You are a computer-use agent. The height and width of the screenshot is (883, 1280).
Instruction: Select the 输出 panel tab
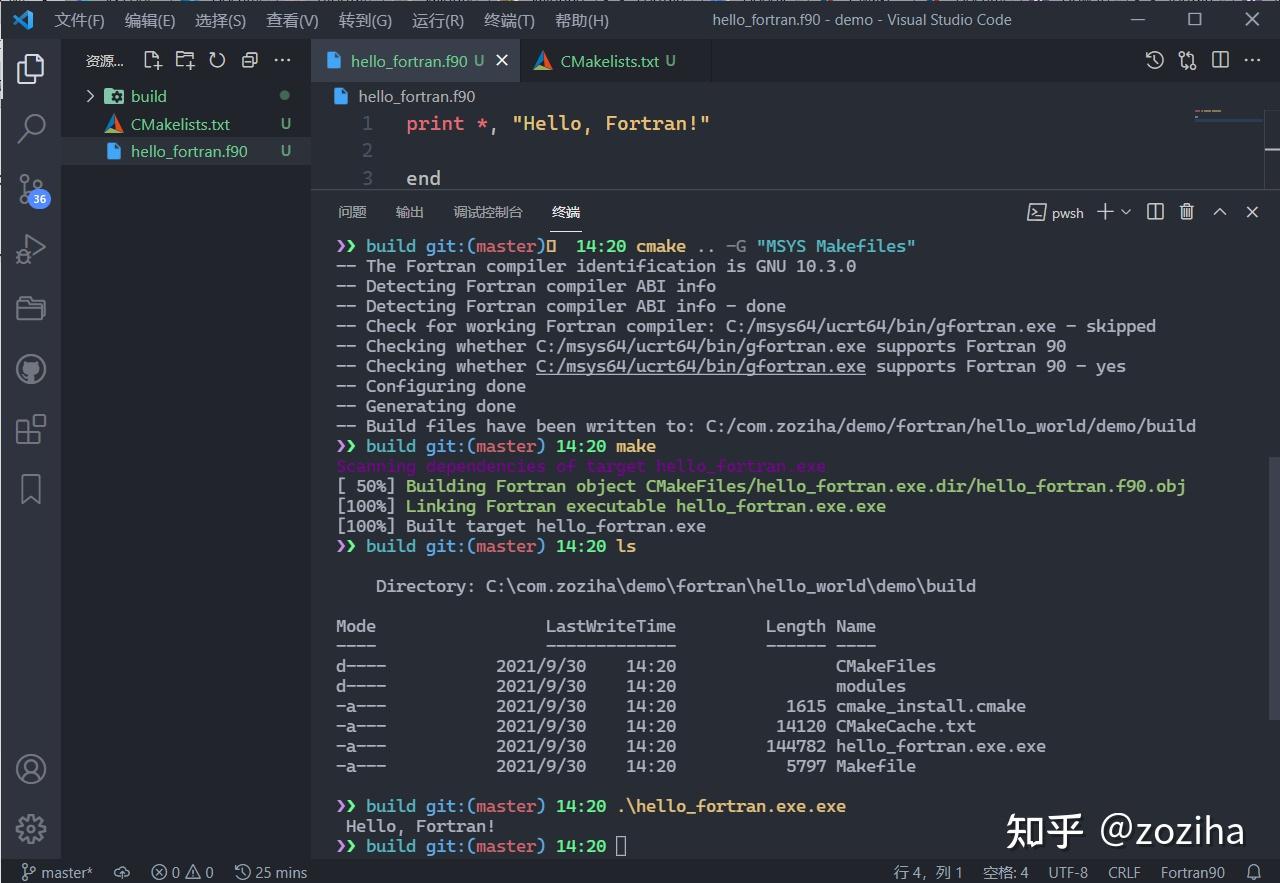[x=409, y=212]
